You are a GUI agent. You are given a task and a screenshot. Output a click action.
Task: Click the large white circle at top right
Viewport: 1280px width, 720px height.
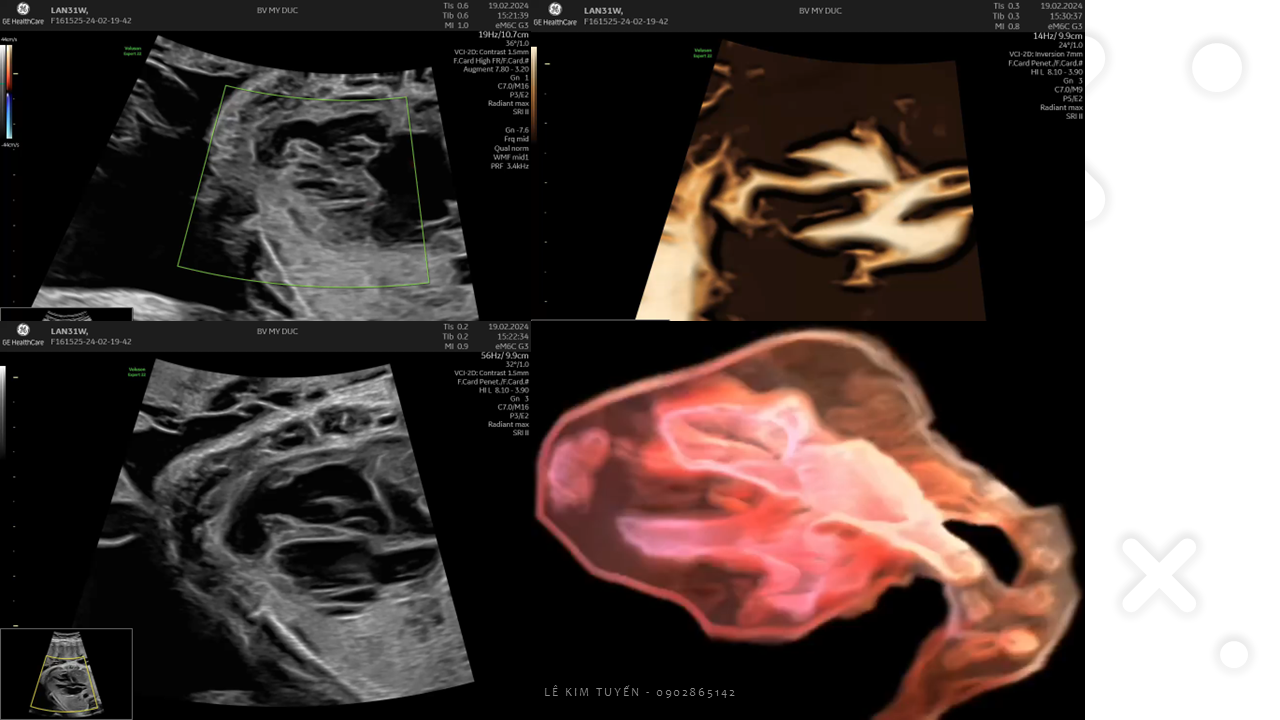click(x=1216, y=68)
